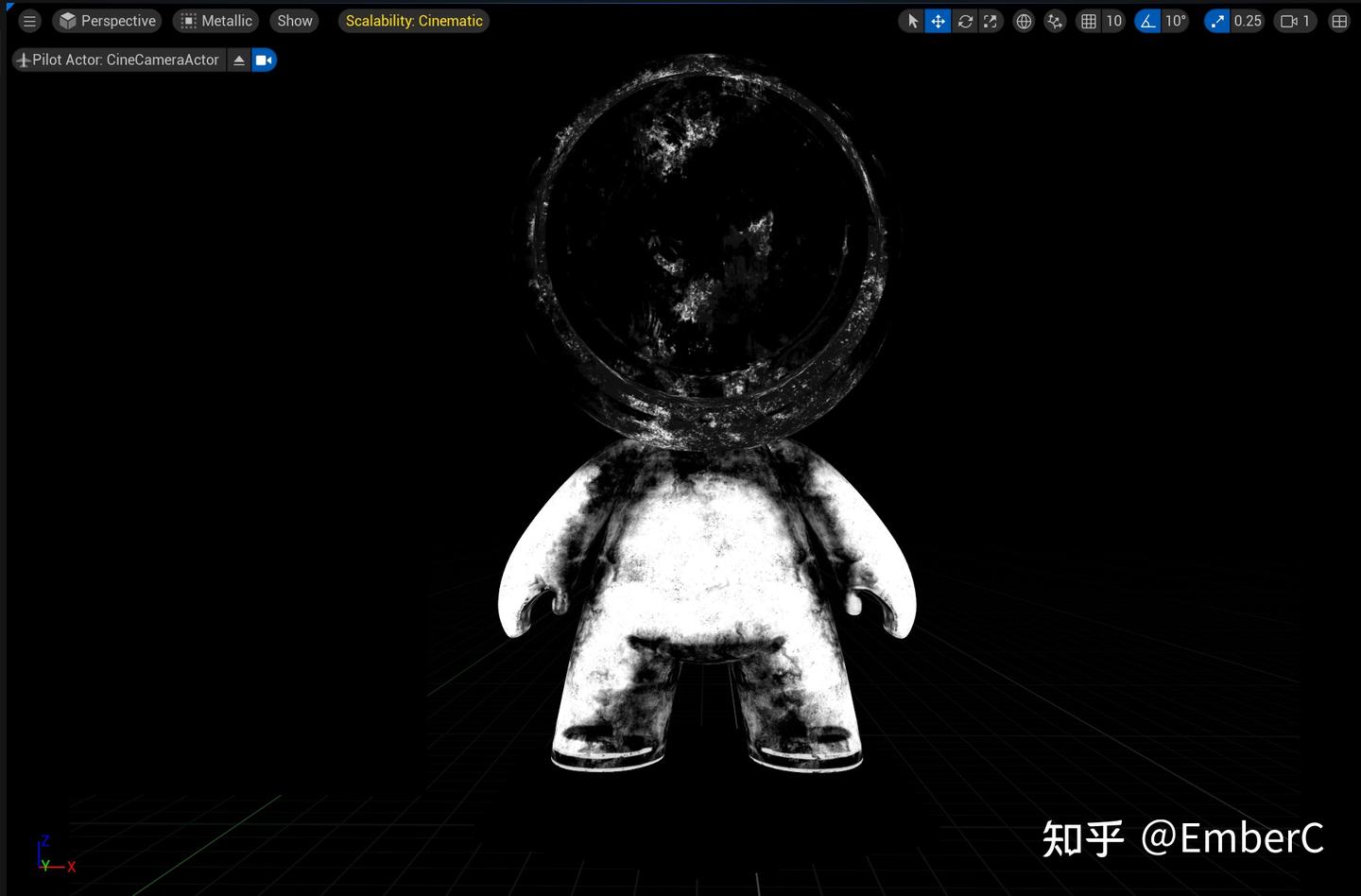Open Scalability: Cinematic settings
Screen dimensions: 1361x896
(x=413, y=20)
